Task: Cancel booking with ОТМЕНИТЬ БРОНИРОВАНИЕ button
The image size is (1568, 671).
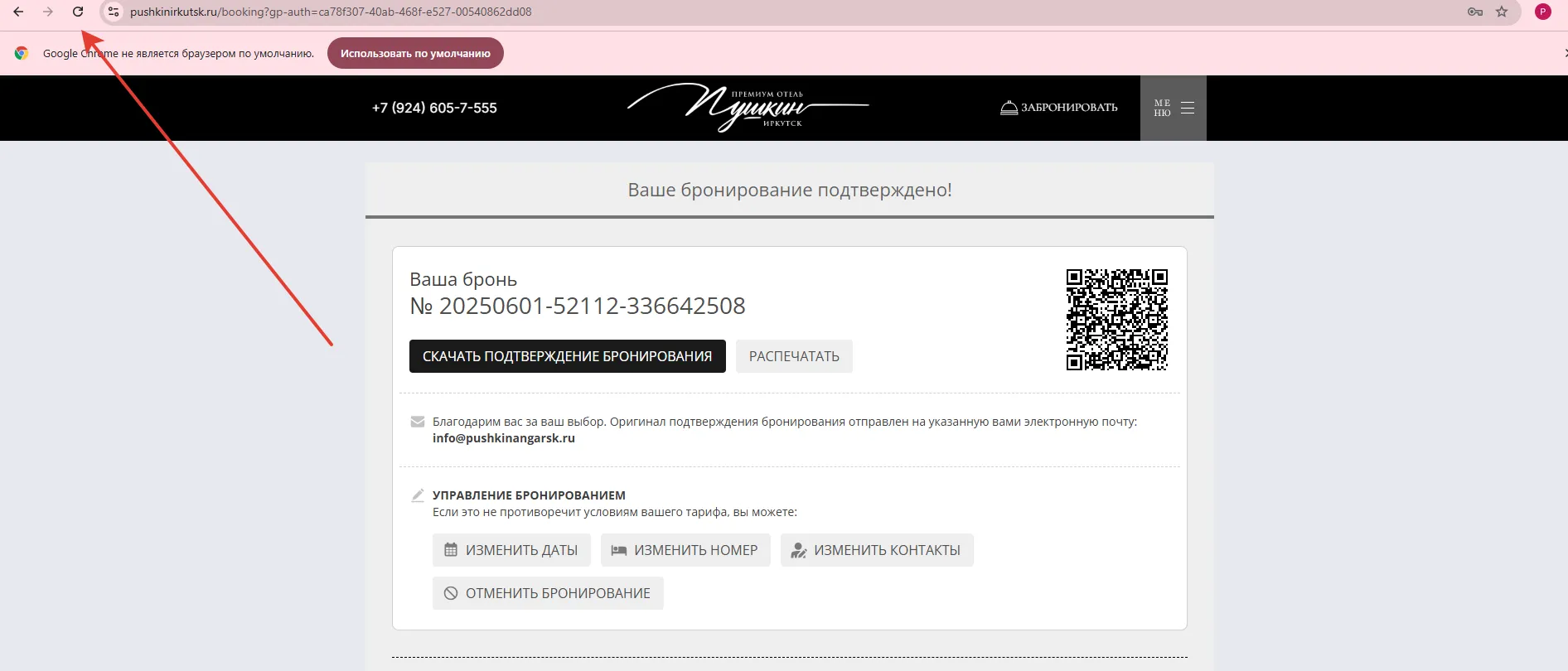Action: tap(548, 593)
